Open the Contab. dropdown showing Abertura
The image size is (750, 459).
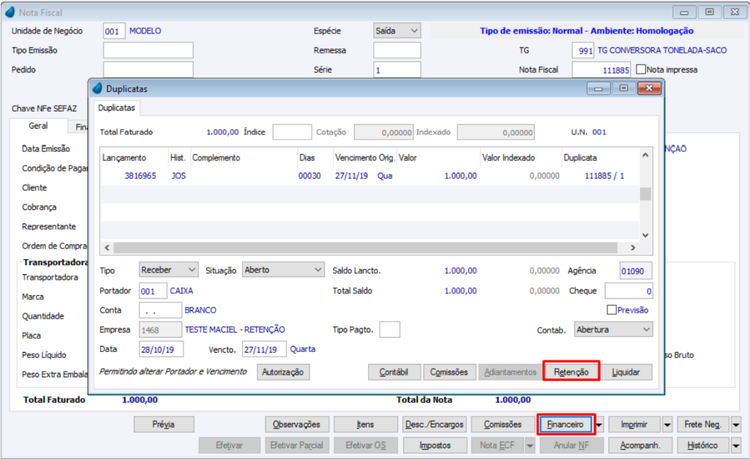click(x=613, y=329)
